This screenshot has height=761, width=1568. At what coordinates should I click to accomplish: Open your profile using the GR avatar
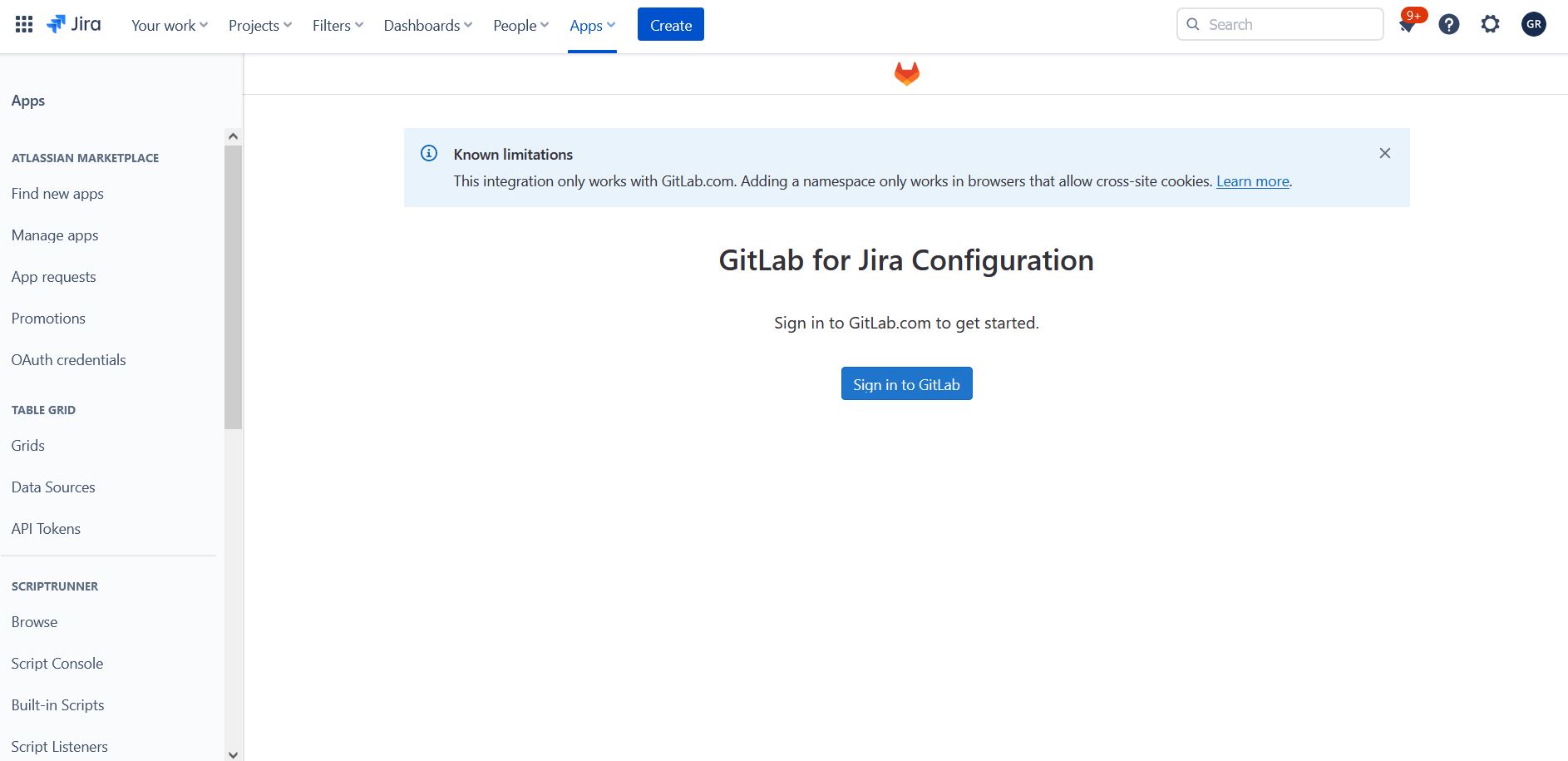click(x=1534, y=24)
